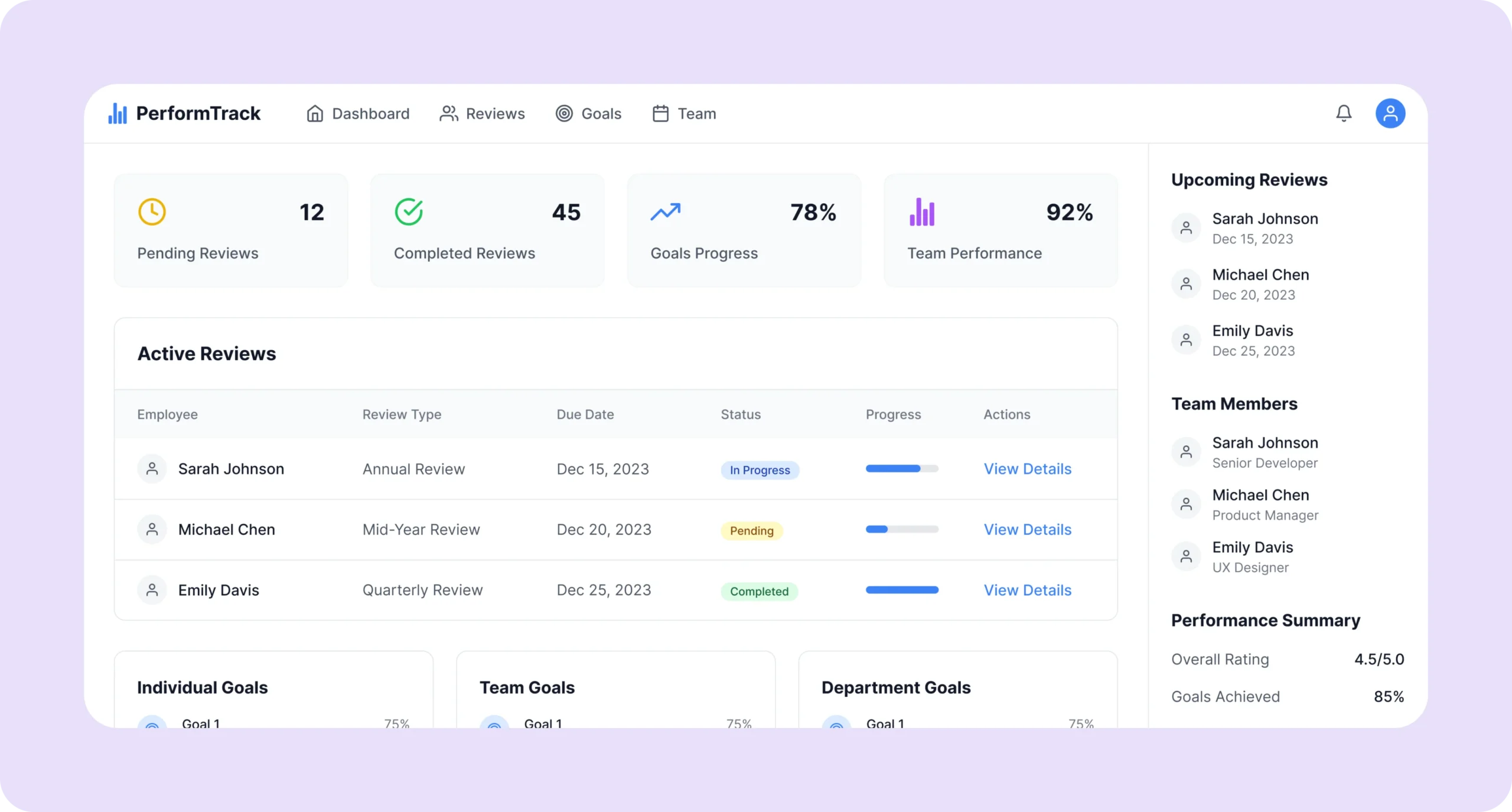View Details for Emily Davis's review
The height and width of the screenshot is (812, 1512).
point(1027,590)
